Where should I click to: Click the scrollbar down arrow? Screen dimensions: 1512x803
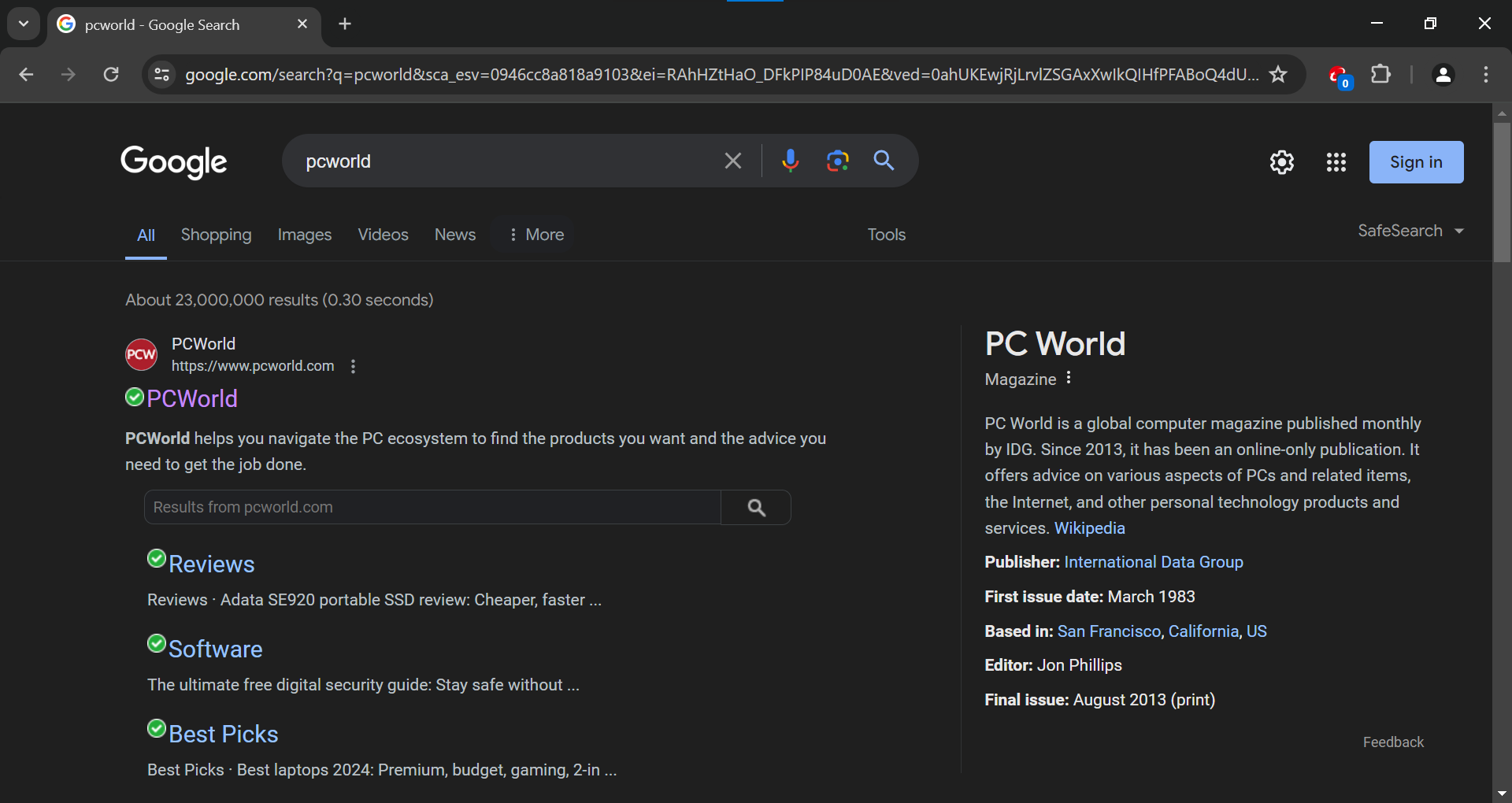click(1502, 794)
